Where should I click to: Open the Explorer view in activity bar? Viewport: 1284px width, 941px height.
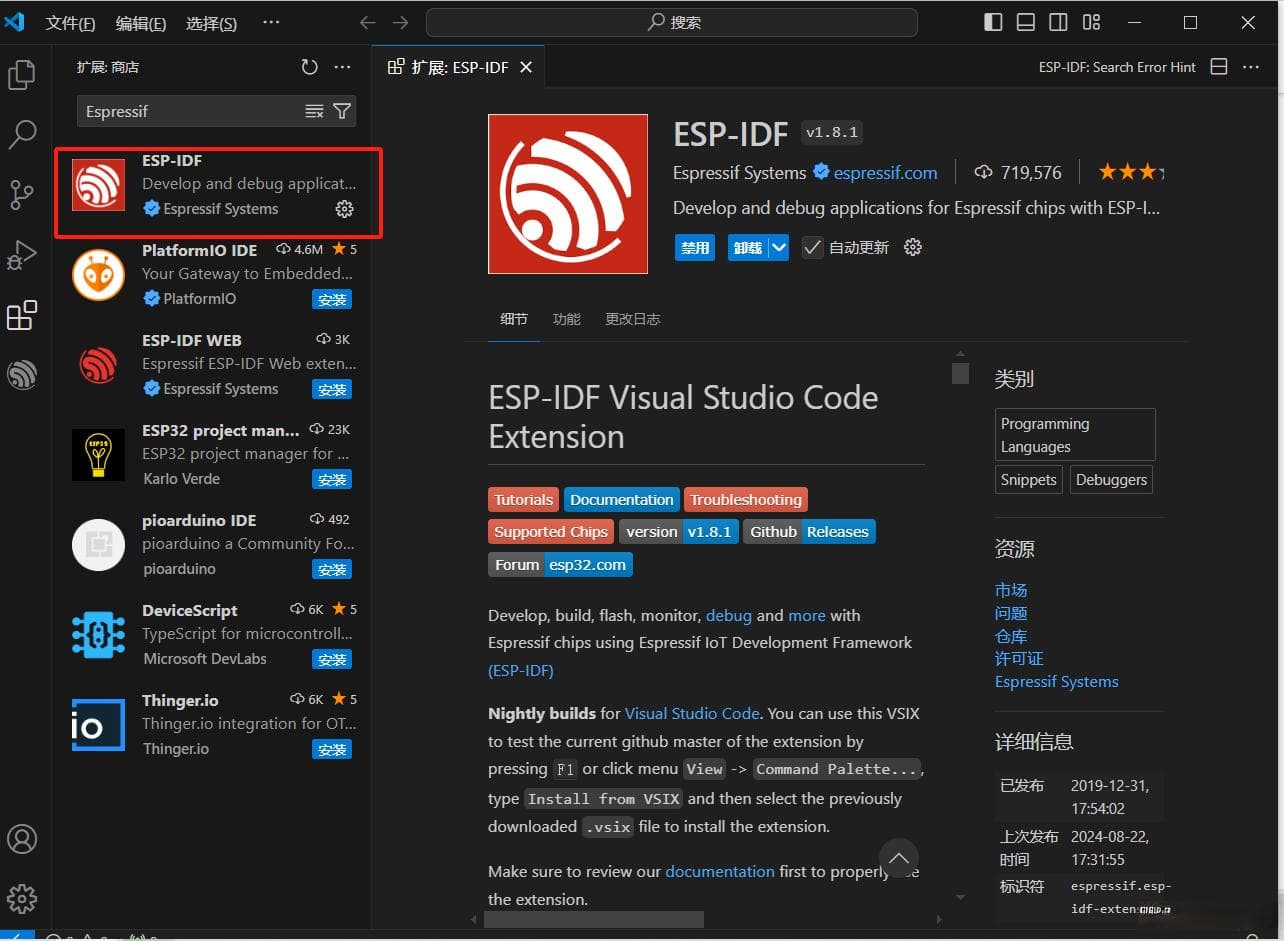pos(22,75)
